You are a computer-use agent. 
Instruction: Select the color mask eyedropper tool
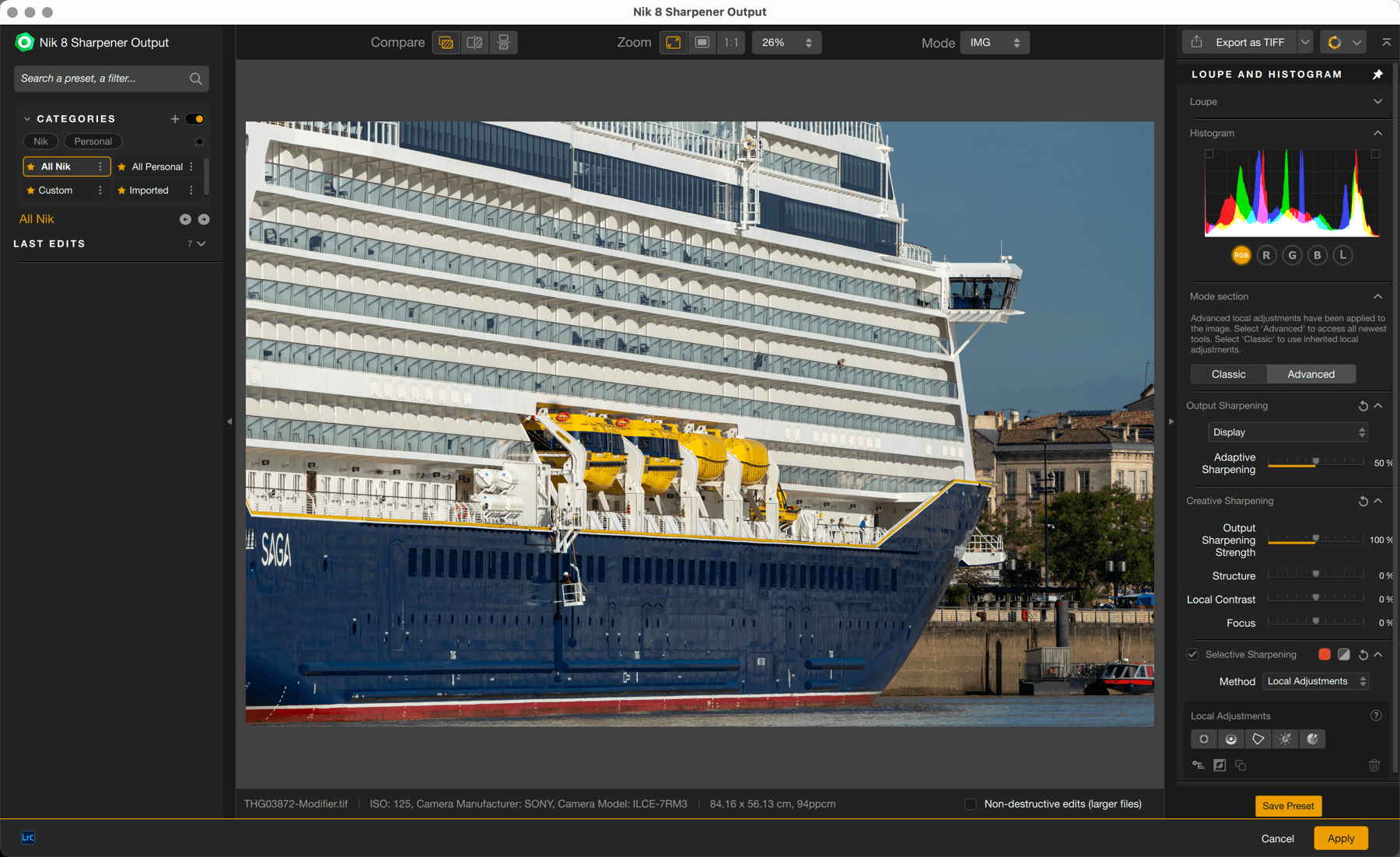click(x=1313, y=739)
